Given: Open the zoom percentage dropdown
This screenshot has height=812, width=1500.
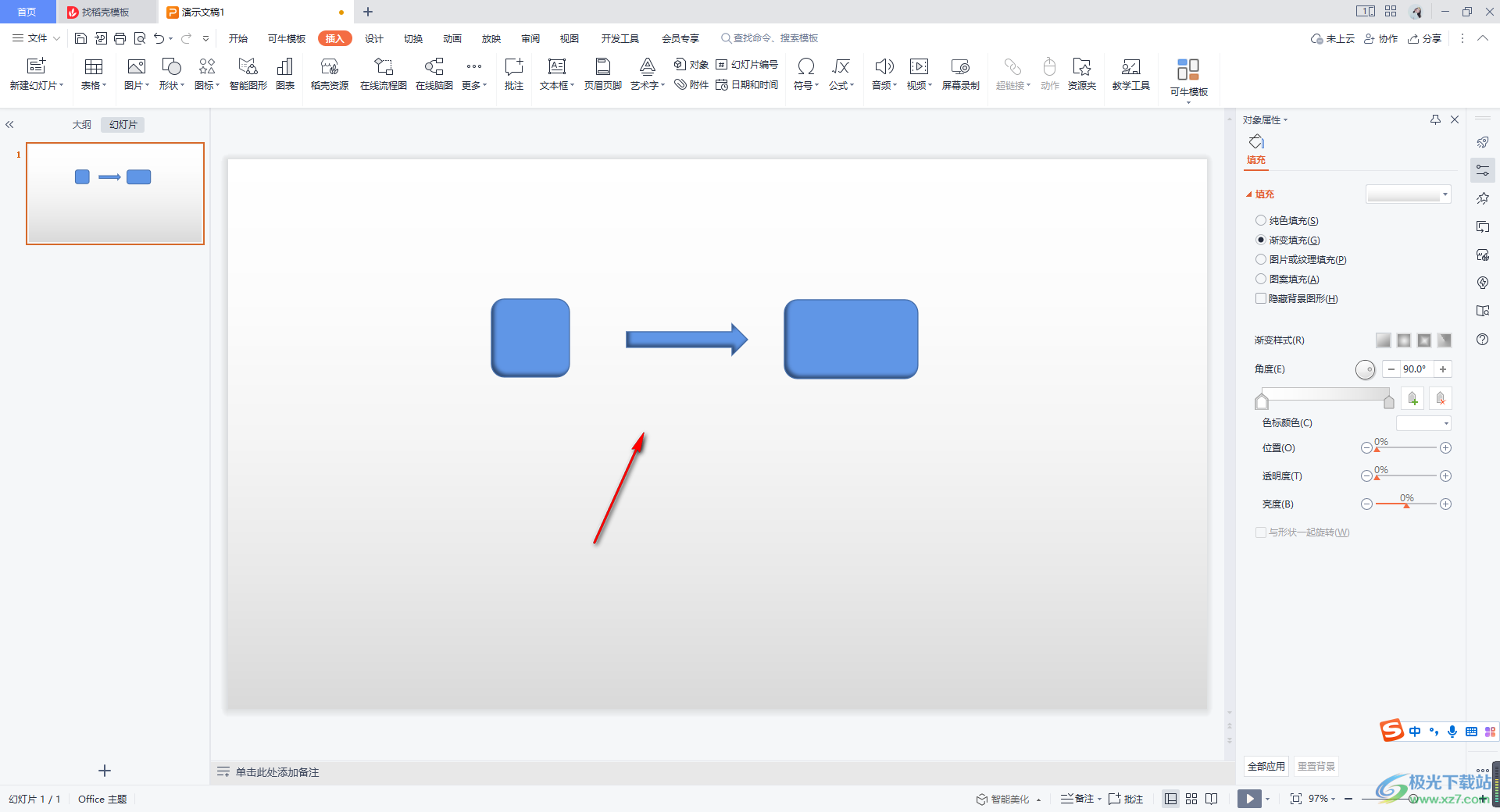Looking at the screenshot, I should [1323, 799].
